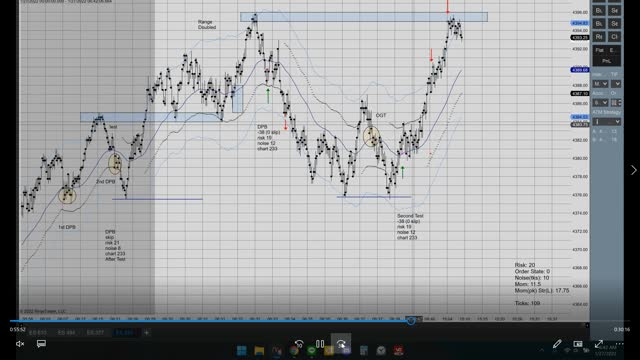This screenshot has width=640, height=360.
Task: Pause the video playback
Action: point(320,344)
